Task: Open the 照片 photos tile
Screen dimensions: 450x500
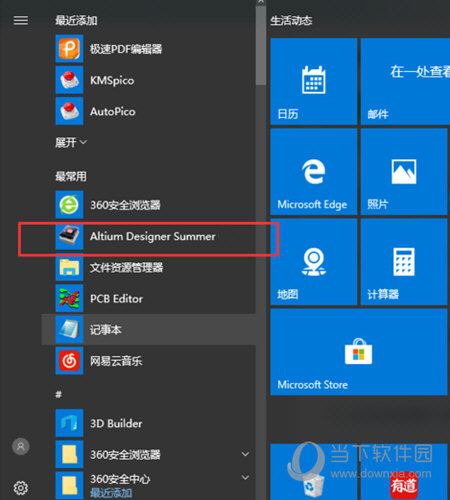Action: 404,172
